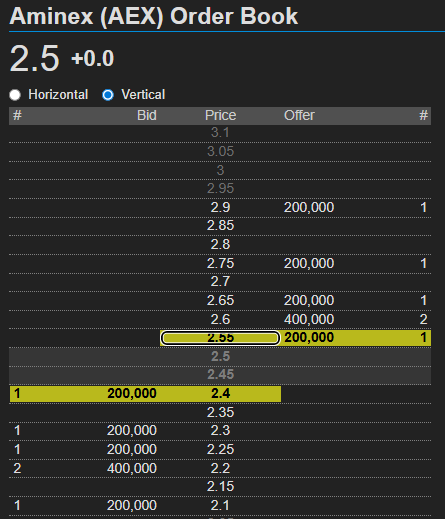The height and width of the screenshot is (519, 445).
Task: Click the 2.1 price cell
Action: point(220,506)
